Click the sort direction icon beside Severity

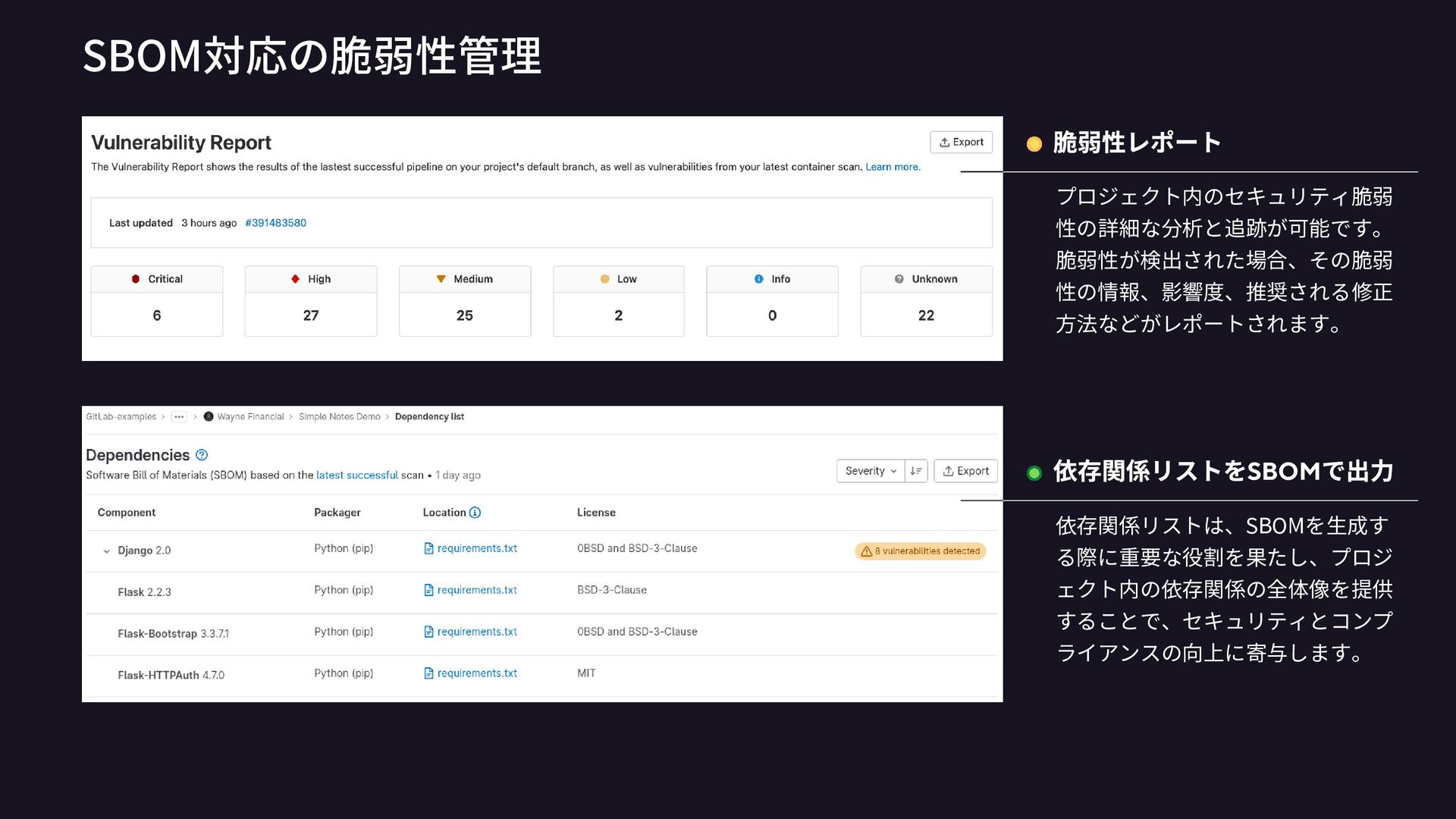(x=916, y=471)
